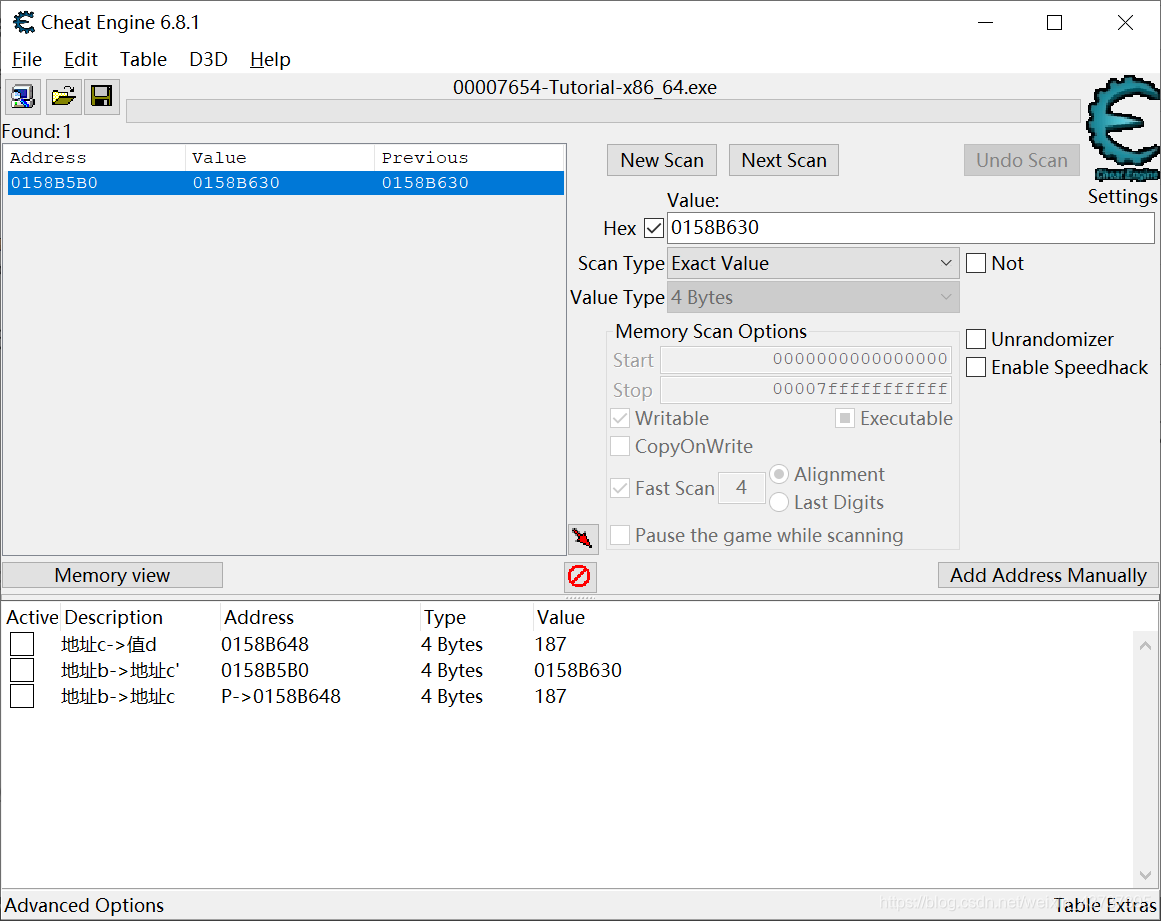Click the Stop address field
This screenshot has height=921, width=1161.
tap(806, 389)
